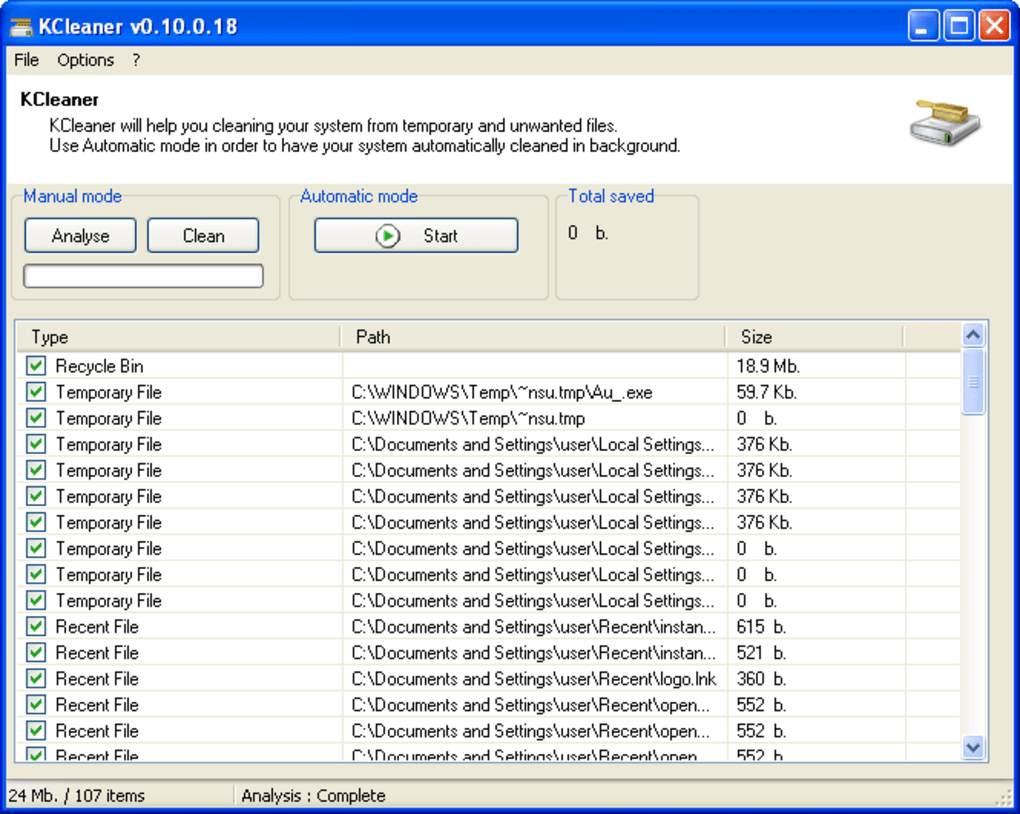Click the Clean button
The height and width of the screenshot is (814, 1020).
click(203, 236)
